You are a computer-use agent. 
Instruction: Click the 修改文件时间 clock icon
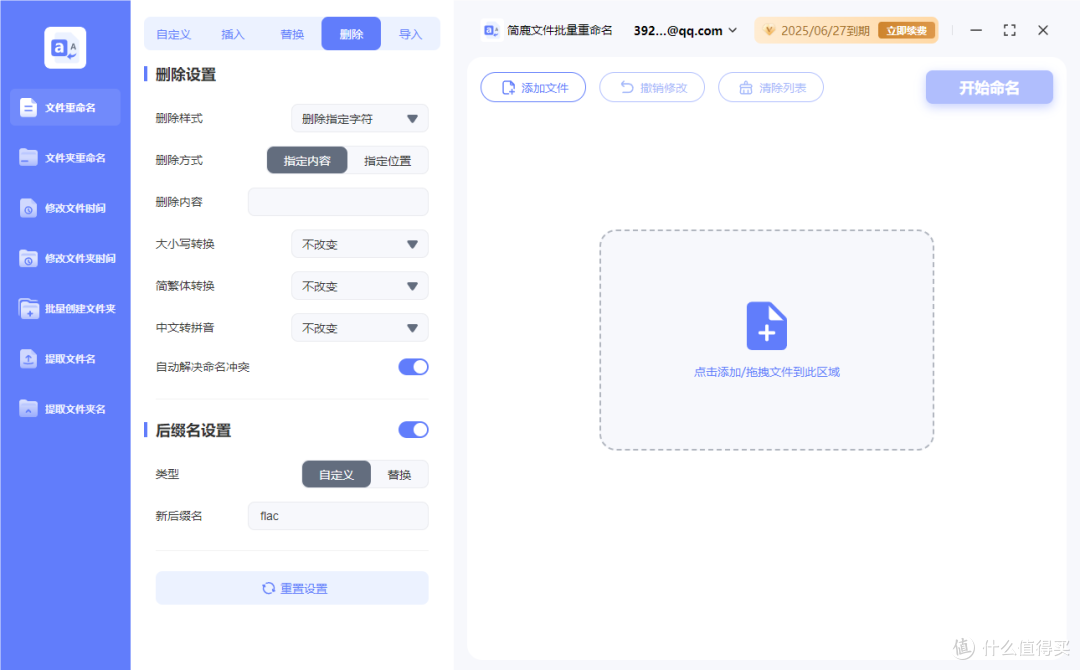(x=28, y=208)
